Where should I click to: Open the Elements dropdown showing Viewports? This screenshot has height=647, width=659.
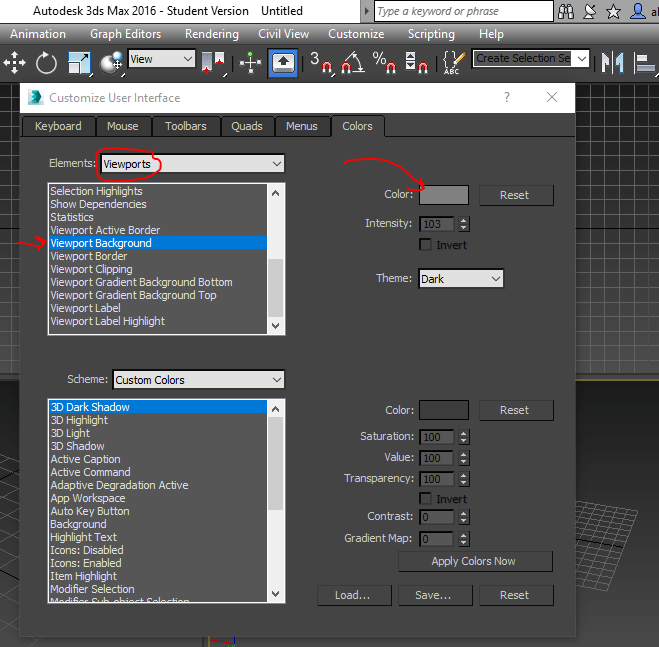(192, 164)
